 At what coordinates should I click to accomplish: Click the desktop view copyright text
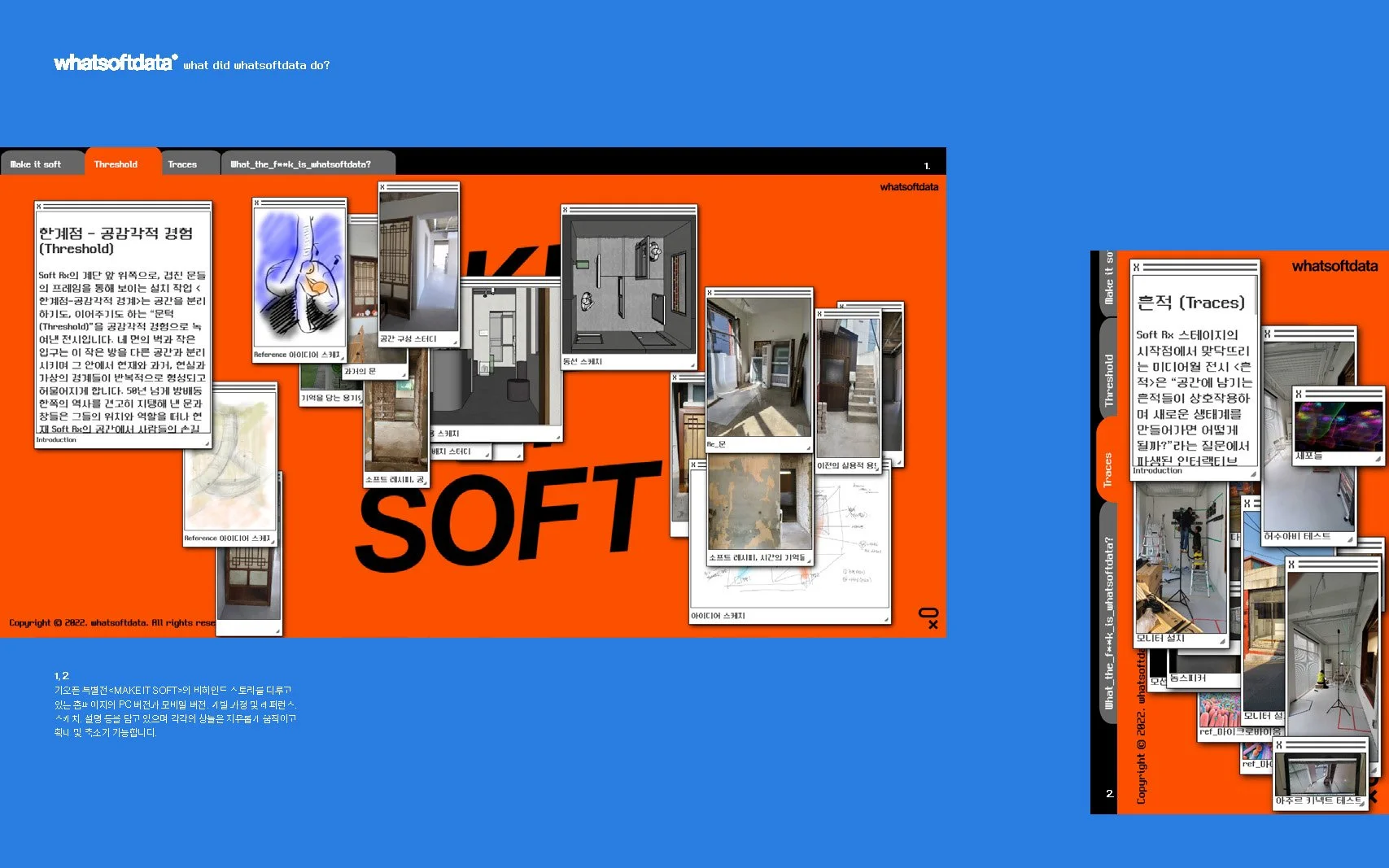pyautogui.click(x=112, y=623)
